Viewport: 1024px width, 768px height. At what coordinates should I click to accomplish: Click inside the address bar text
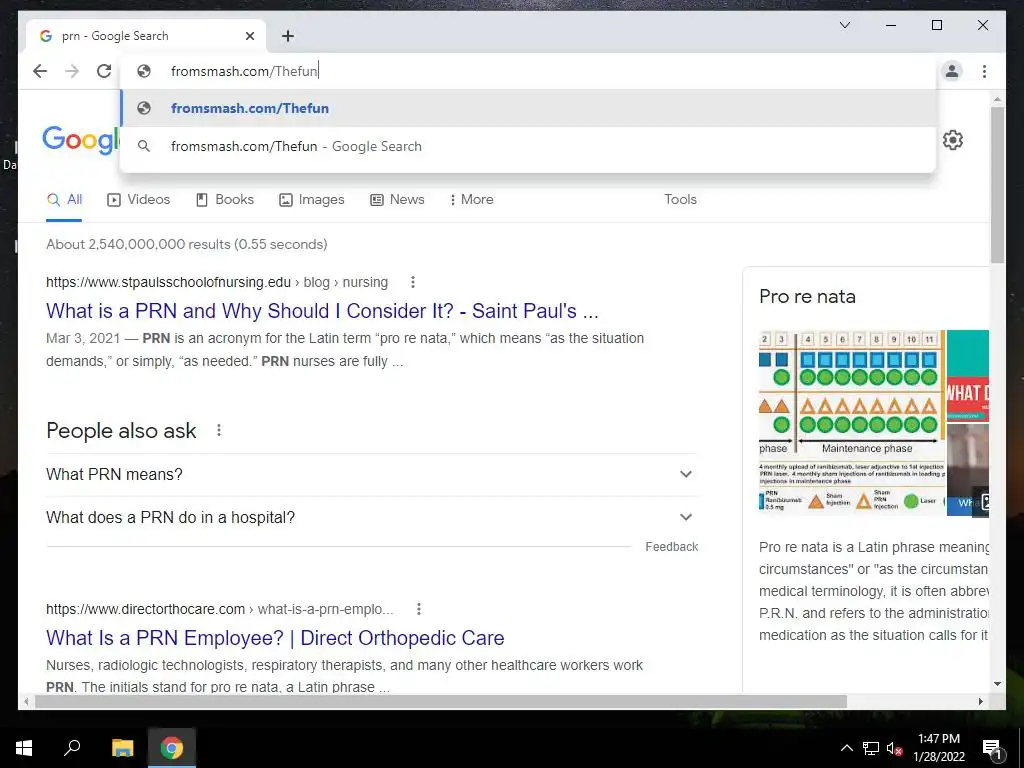click(244, 71)
